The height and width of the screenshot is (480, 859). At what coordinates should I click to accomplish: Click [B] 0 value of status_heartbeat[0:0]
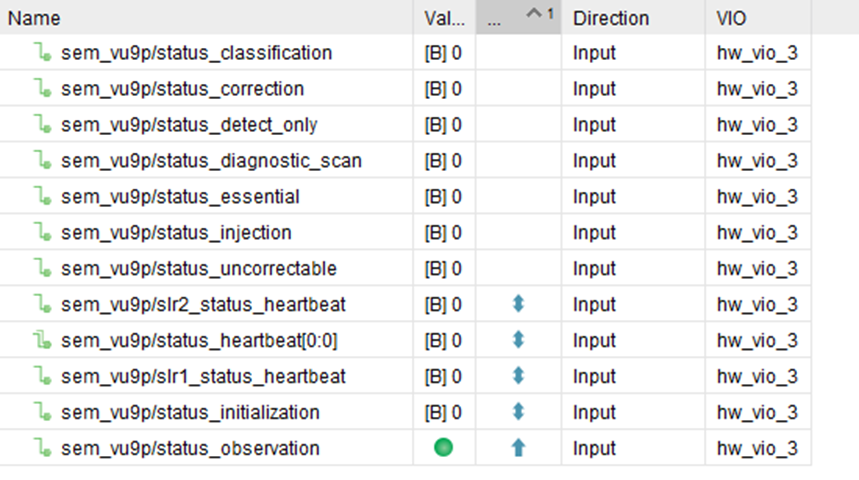(x=443, y=341)
